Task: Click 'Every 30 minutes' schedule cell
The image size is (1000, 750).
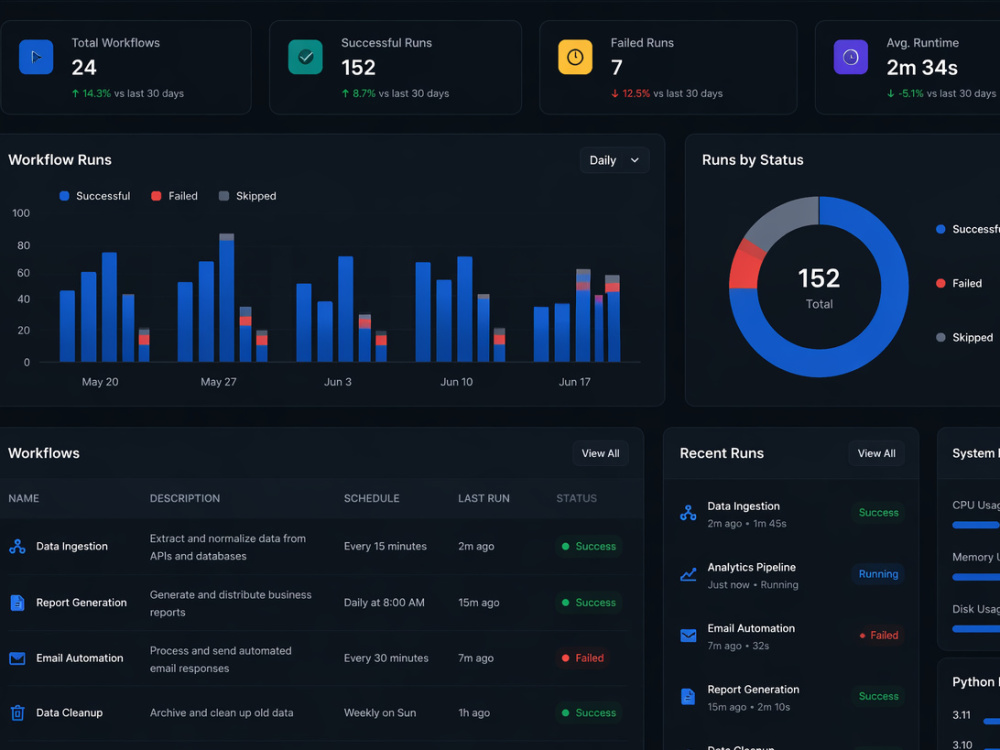Action: coord(386,658)
